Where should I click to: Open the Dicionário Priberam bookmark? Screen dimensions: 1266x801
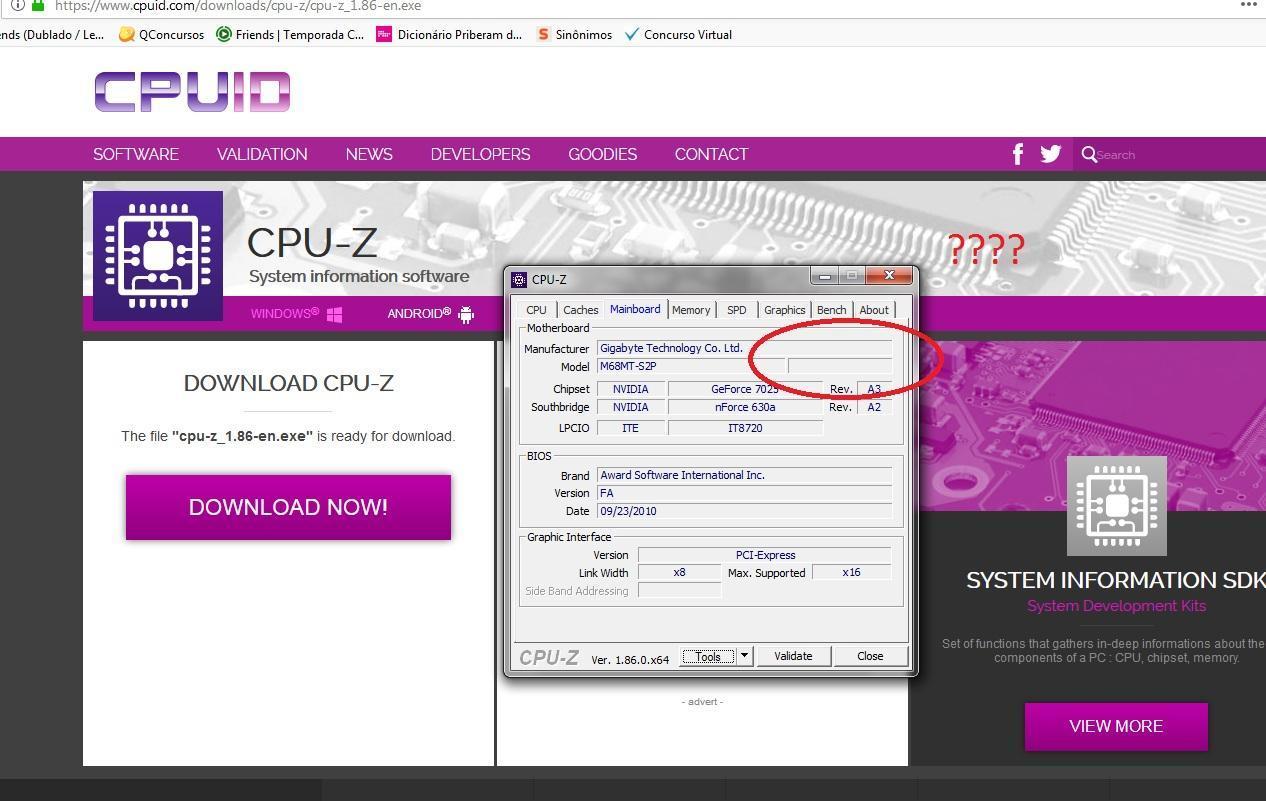[449, 34]
